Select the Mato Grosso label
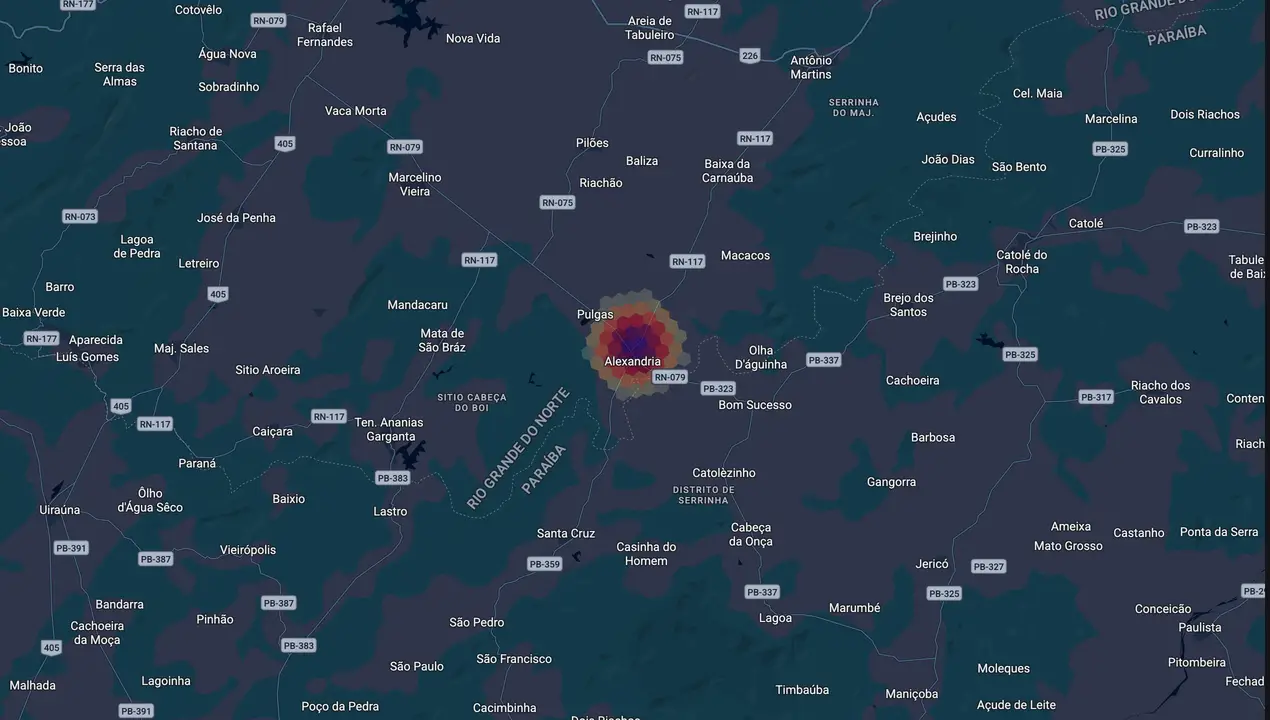 pyautogui.click(x=1068, y=546)
